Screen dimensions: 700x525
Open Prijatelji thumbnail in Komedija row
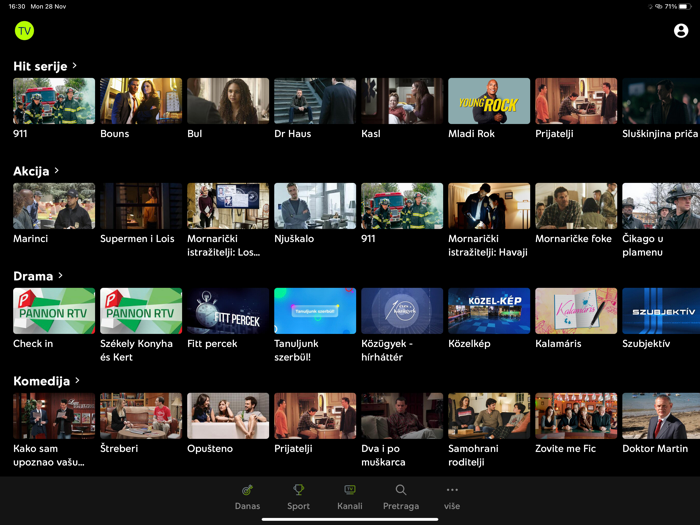[315, 416]
